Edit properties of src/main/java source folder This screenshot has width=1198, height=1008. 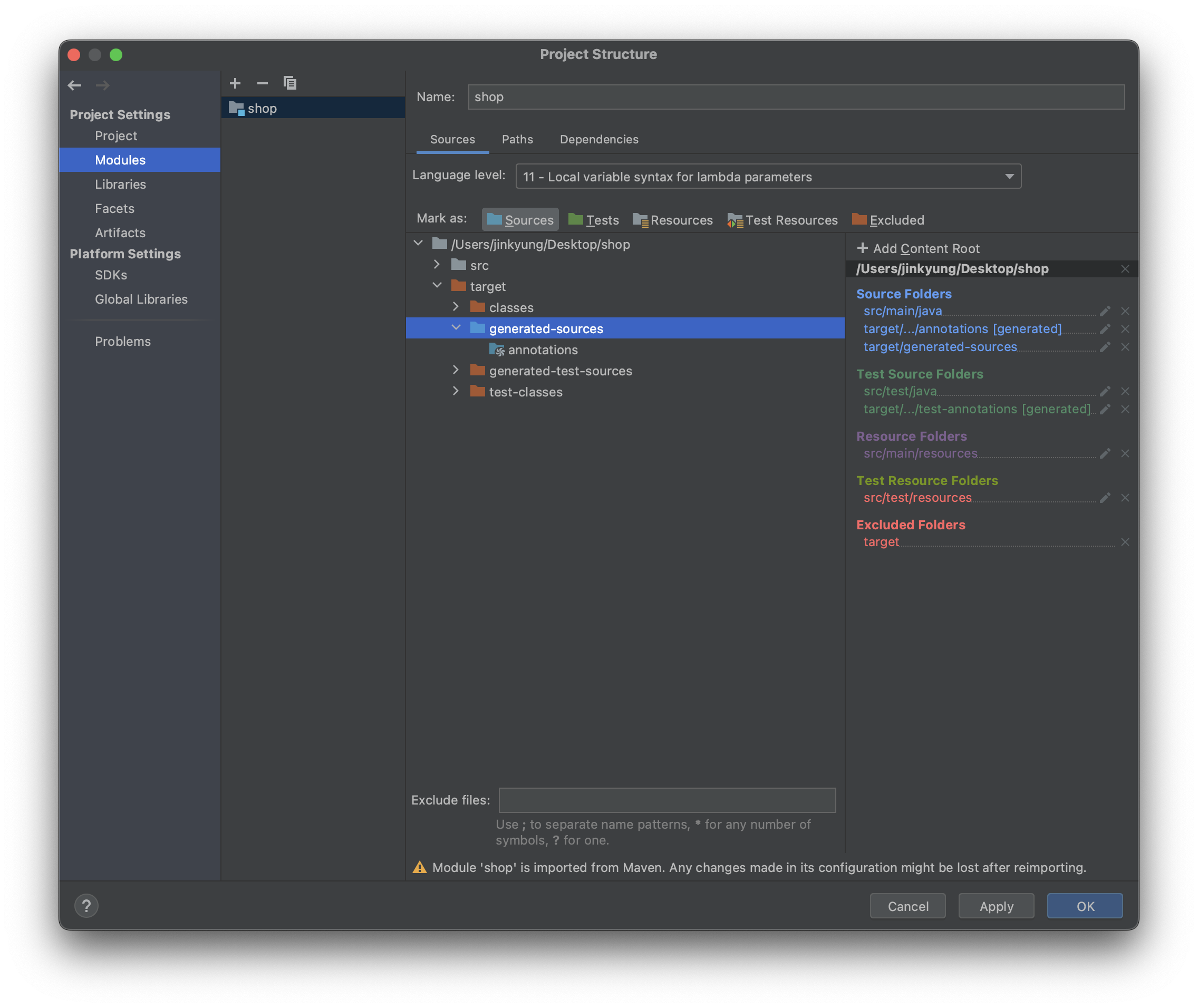[1105, 312]
